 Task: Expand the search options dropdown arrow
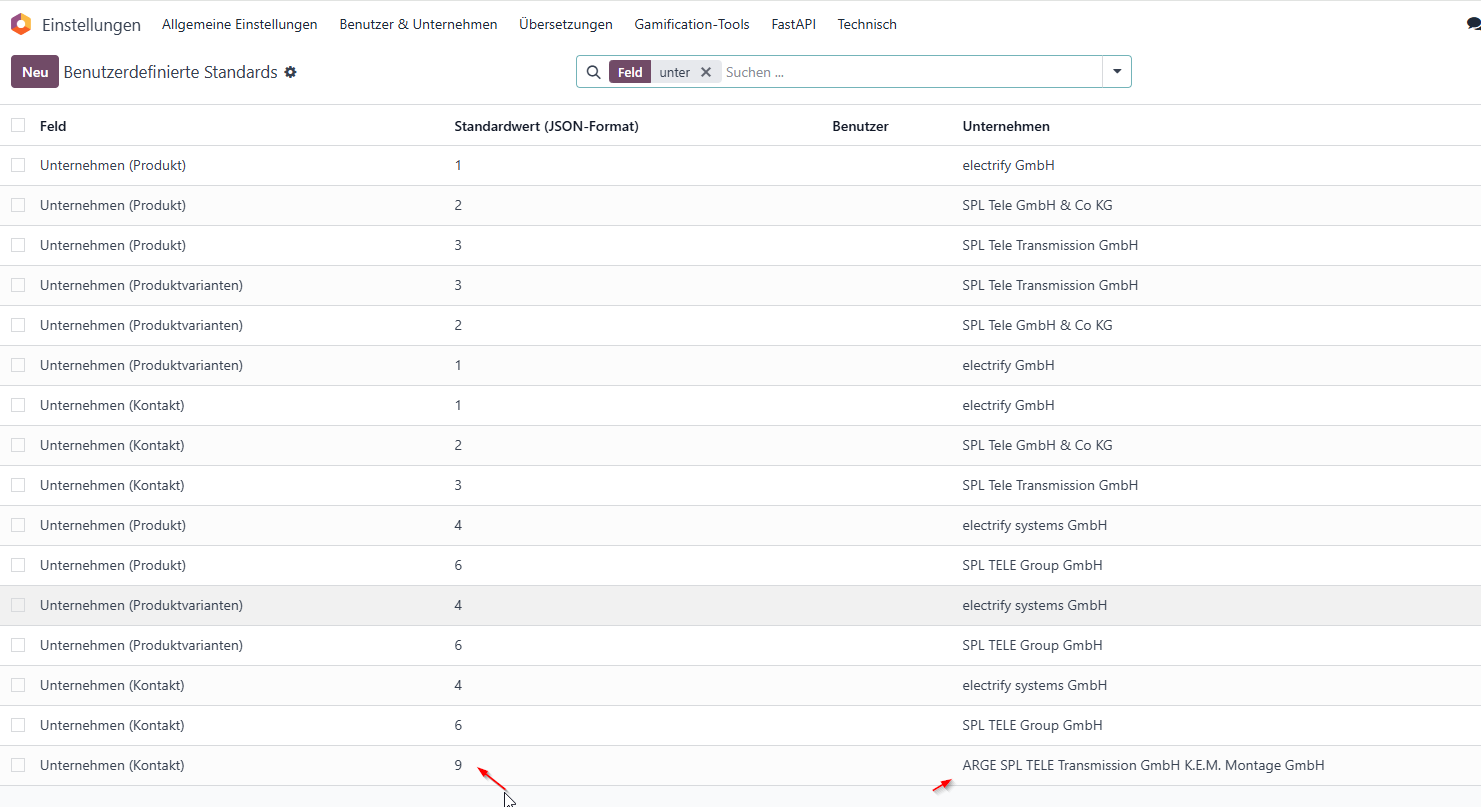coord(1117,72)
